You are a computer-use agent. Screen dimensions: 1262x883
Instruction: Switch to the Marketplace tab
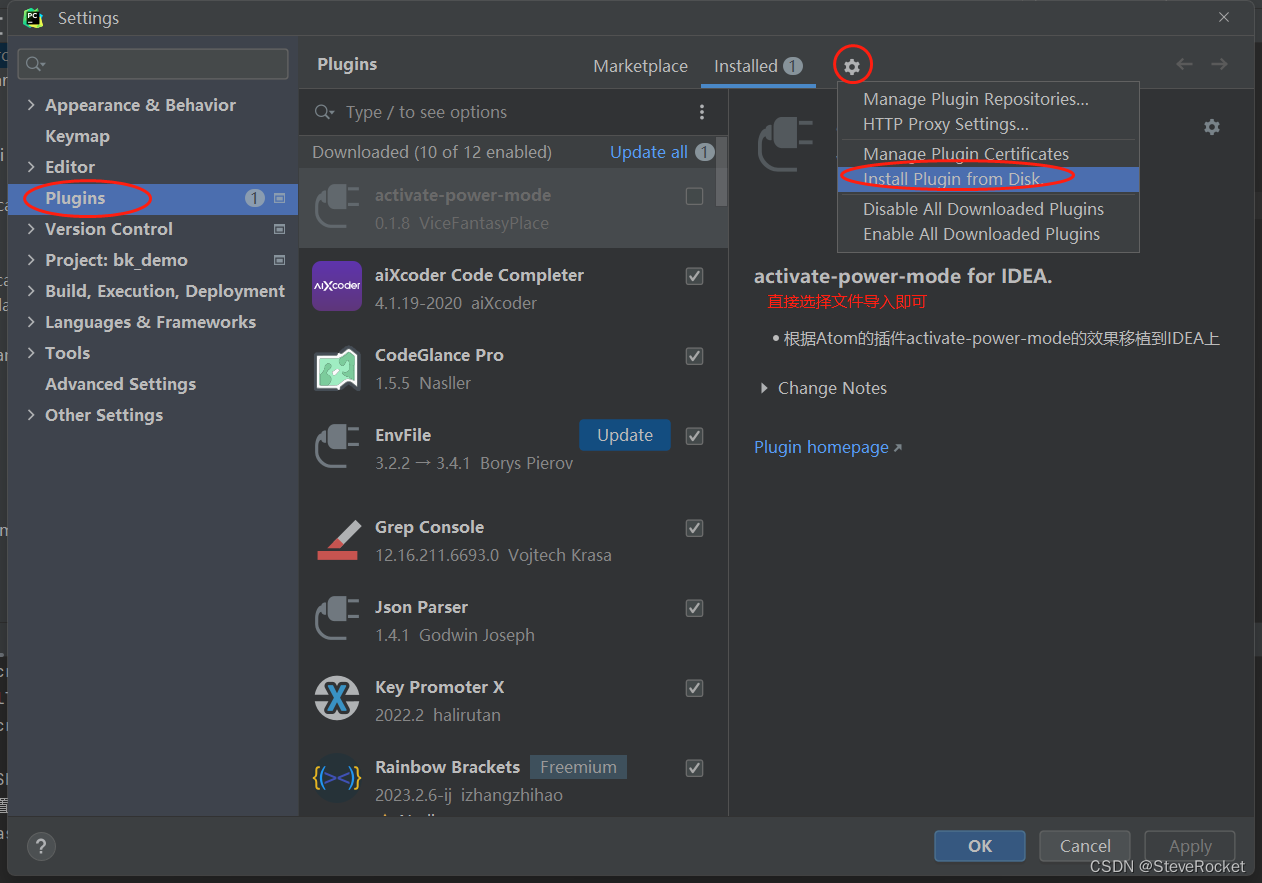[x=640, y=66]
